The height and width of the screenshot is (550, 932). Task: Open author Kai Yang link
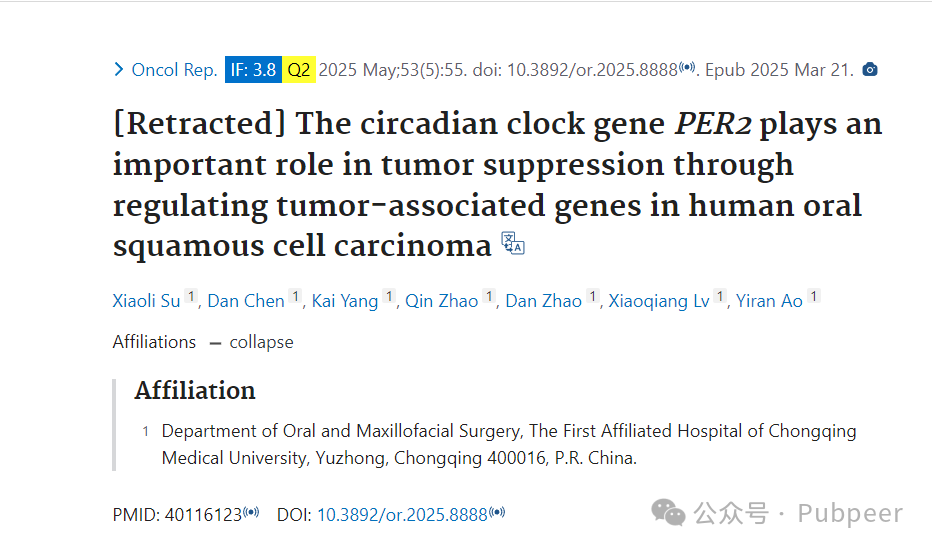[345, 301]
